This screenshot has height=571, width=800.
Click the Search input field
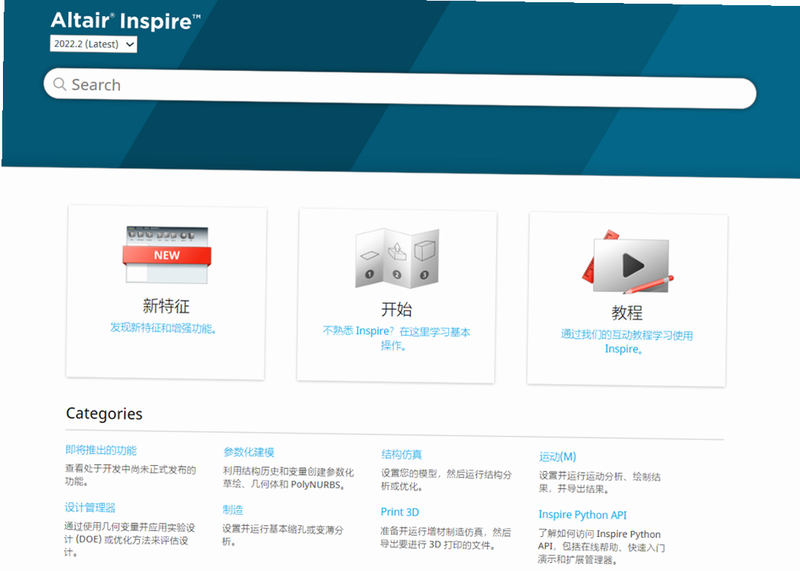(399, 88)
